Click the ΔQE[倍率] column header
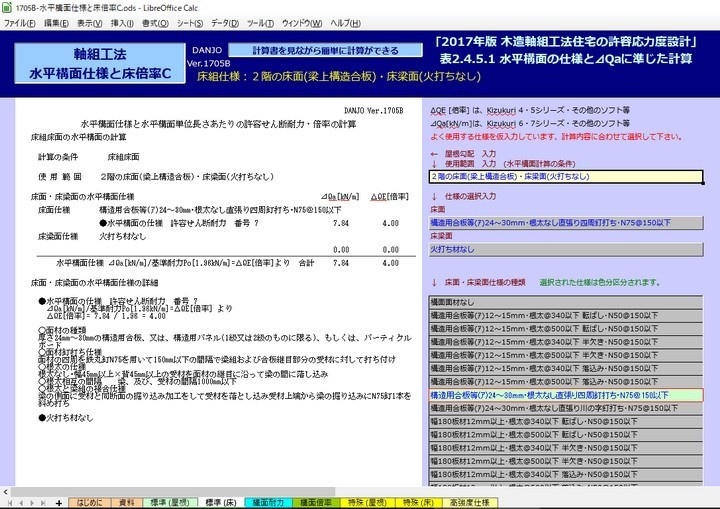The width and height of the screenshot is (720, 509). pyautogui.click(x=389, y=197)
